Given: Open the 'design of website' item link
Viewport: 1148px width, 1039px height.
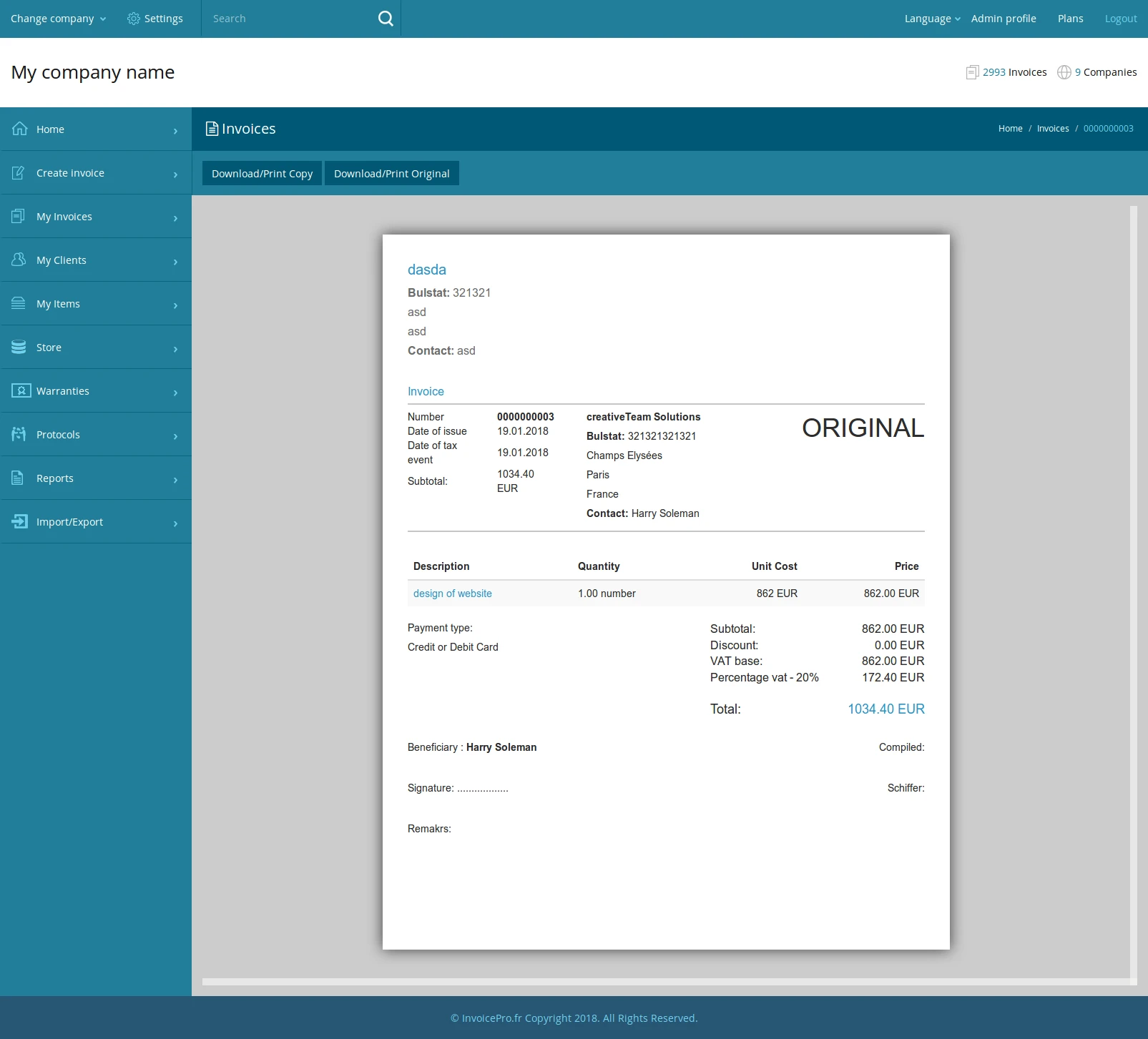Looking at the screenshot, I should (x=453, y=594).
